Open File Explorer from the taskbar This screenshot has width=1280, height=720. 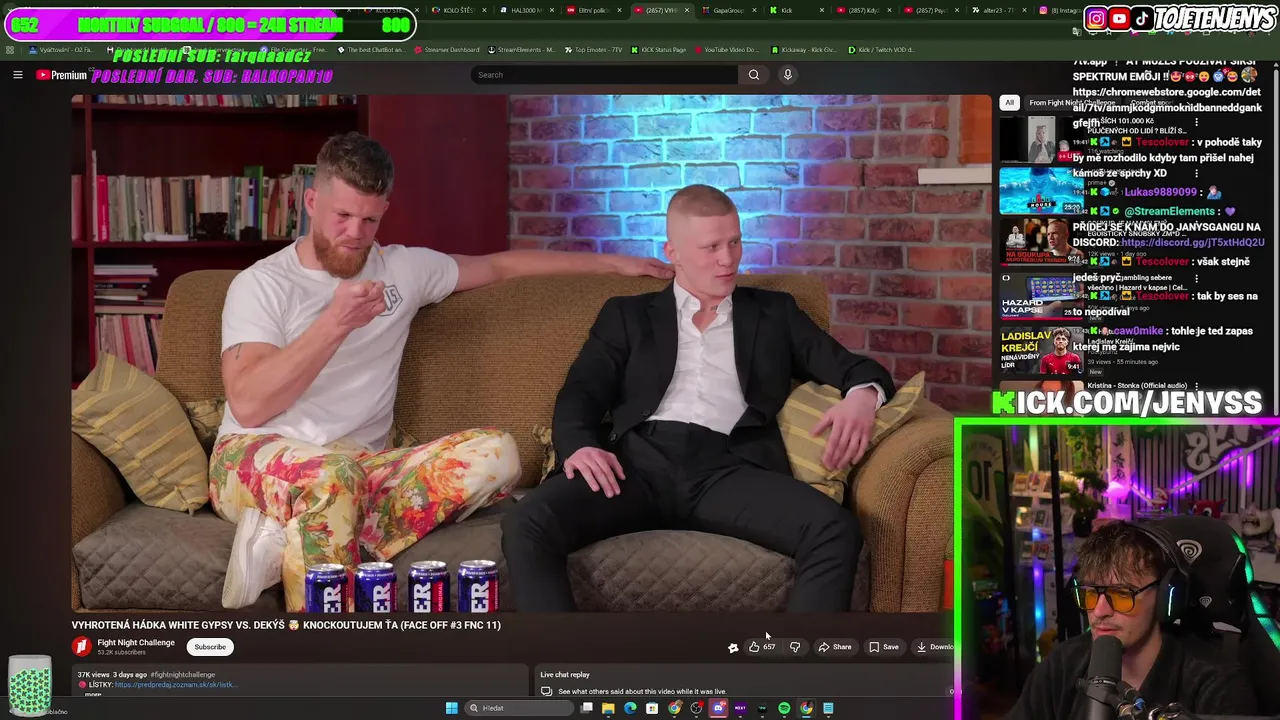[608, 708]
